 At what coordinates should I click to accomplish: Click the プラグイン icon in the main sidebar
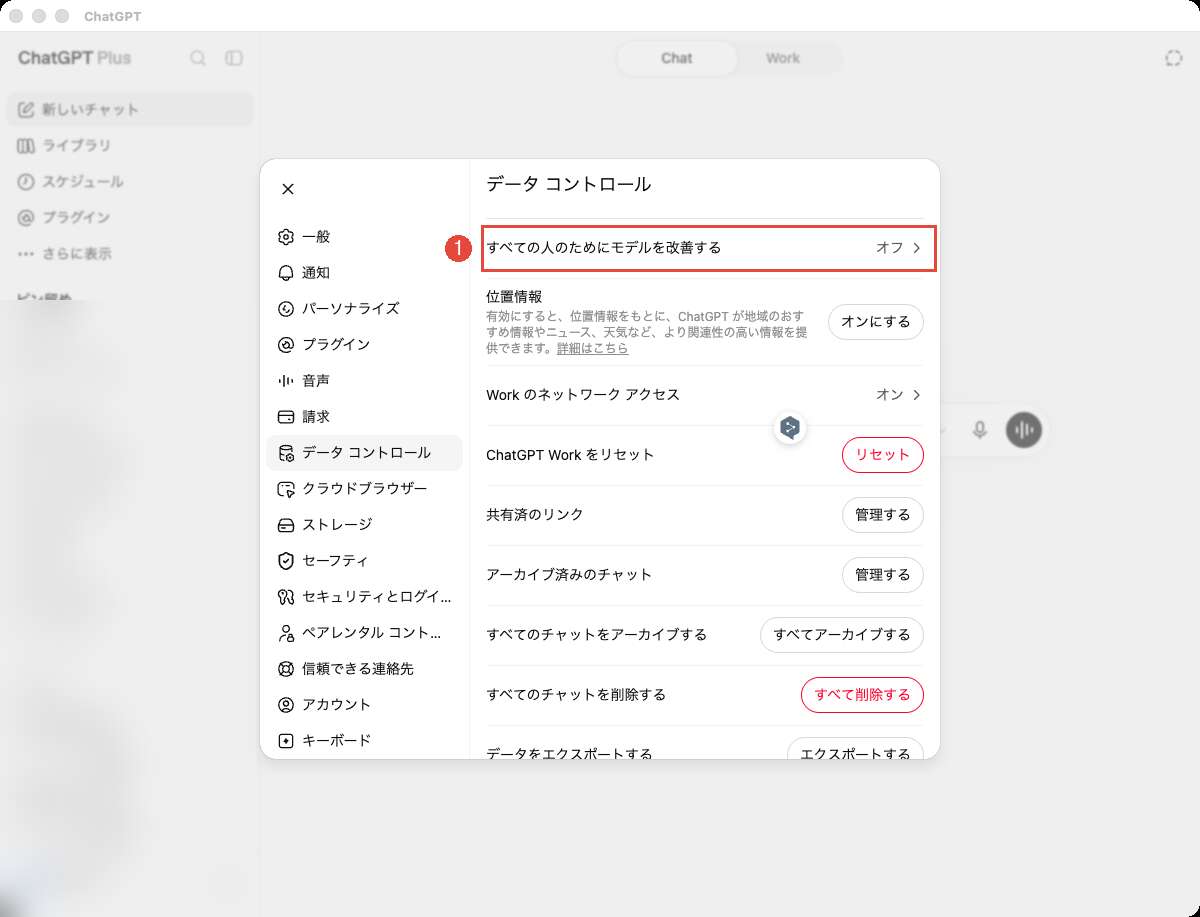click(x=26, y=217)
